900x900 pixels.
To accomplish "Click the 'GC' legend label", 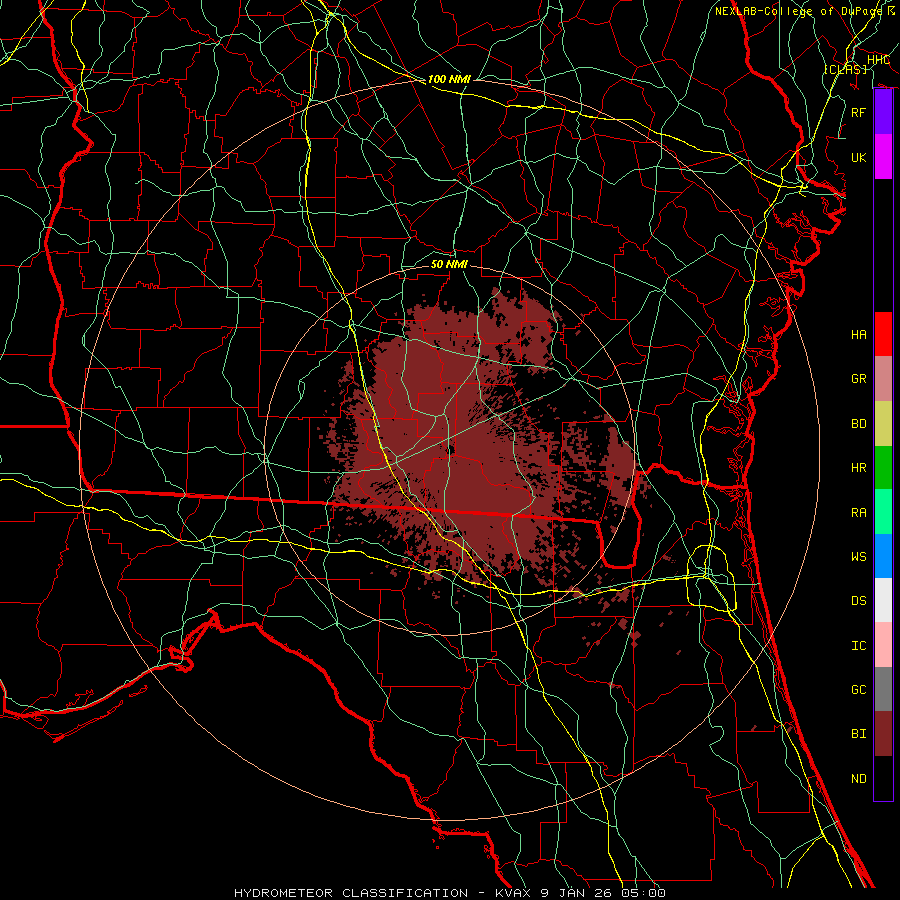I will (x=859, y=690).
